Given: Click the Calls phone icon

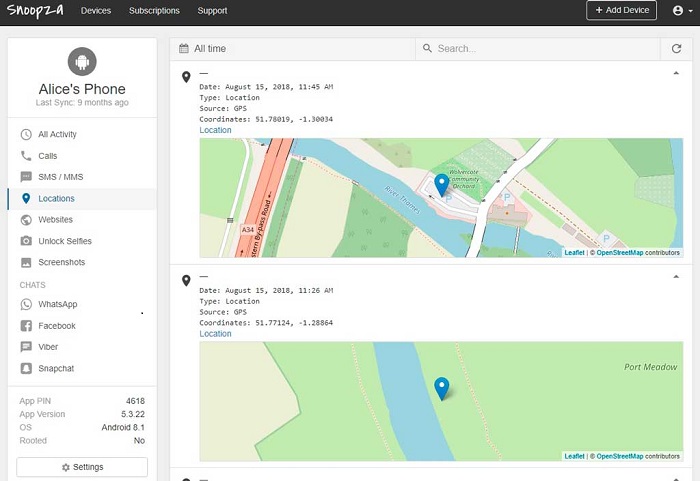Looking at the screenshot, I should [26, 156].
